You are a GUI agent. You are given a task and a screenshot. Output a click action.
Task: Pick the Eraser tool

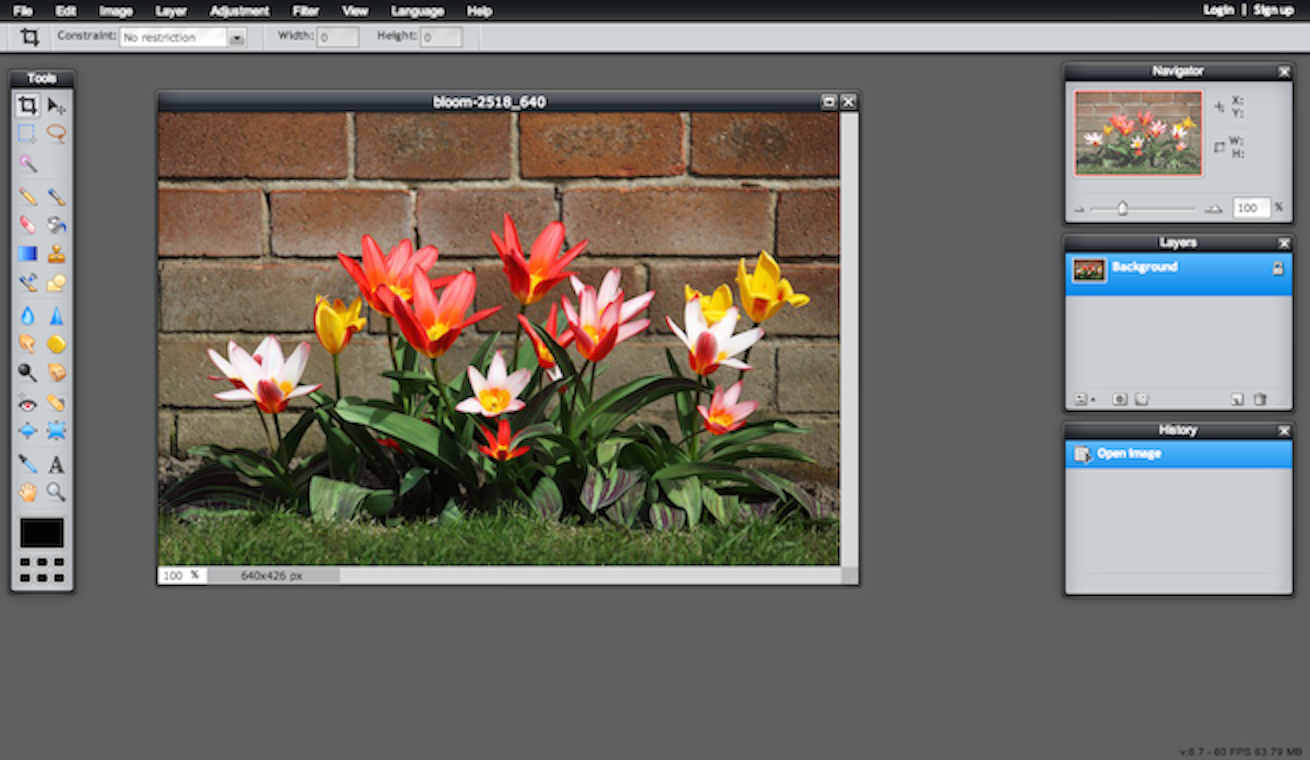tap(28, 224)
